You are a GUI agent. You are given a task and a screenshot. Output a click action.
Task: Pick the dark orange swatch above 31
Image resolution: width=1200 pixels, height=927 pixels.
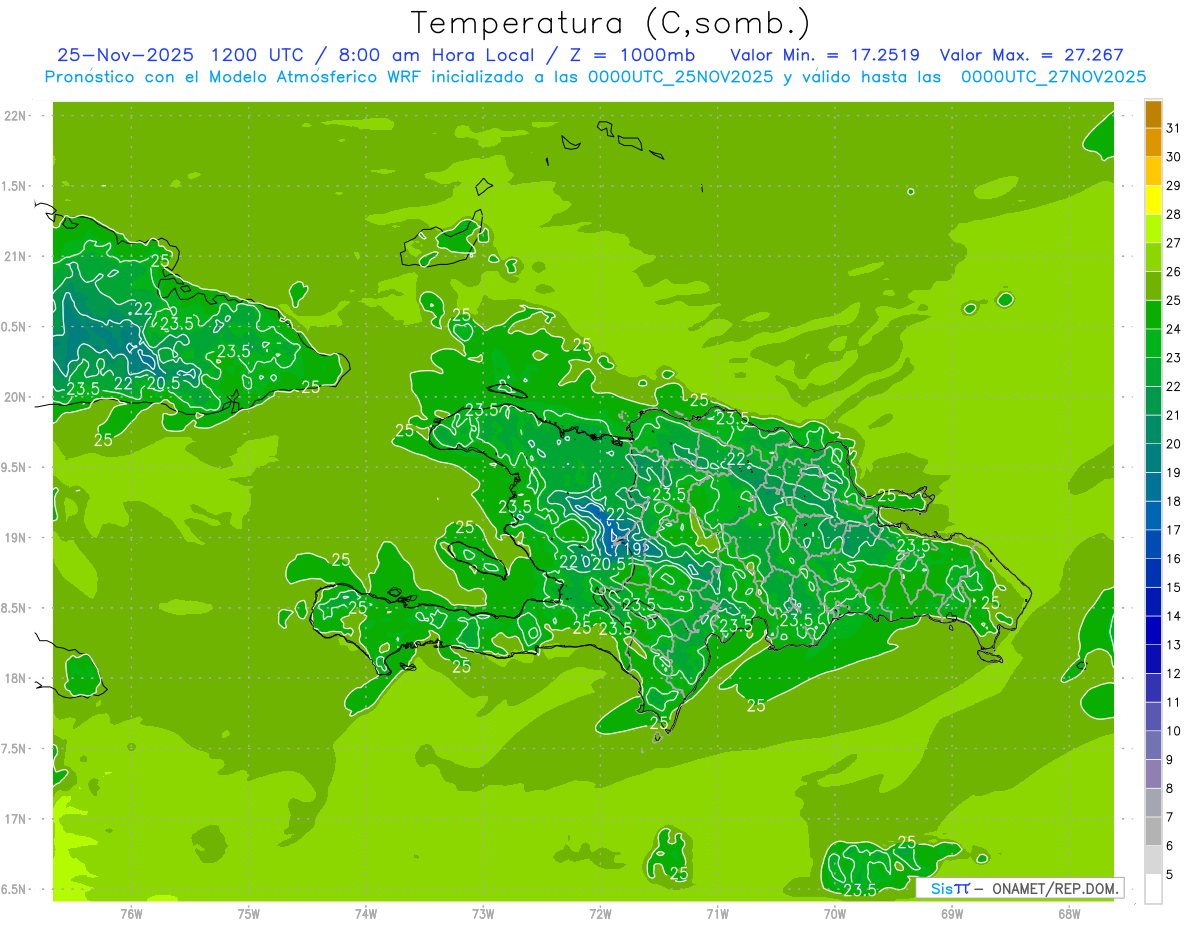click(1153, 114)
